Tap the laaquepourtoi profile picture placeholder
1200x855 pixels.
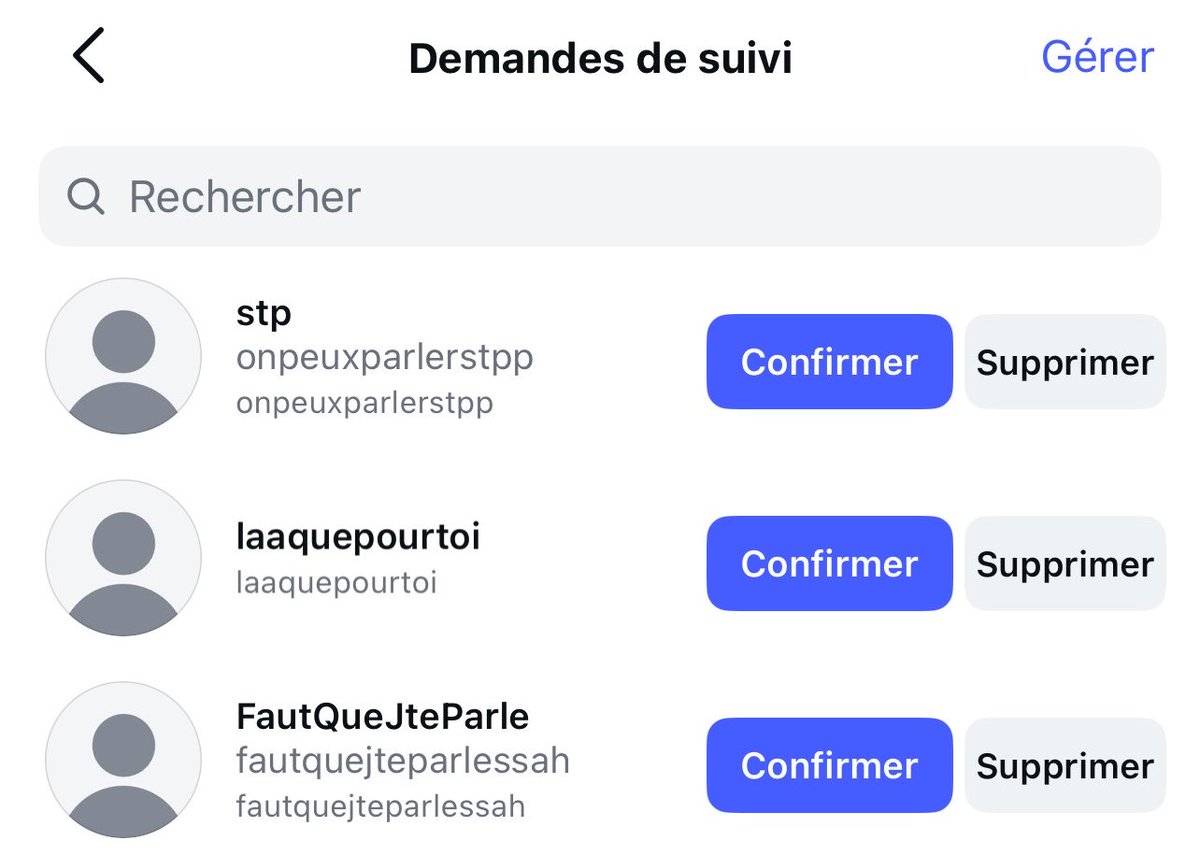[124, 558]
